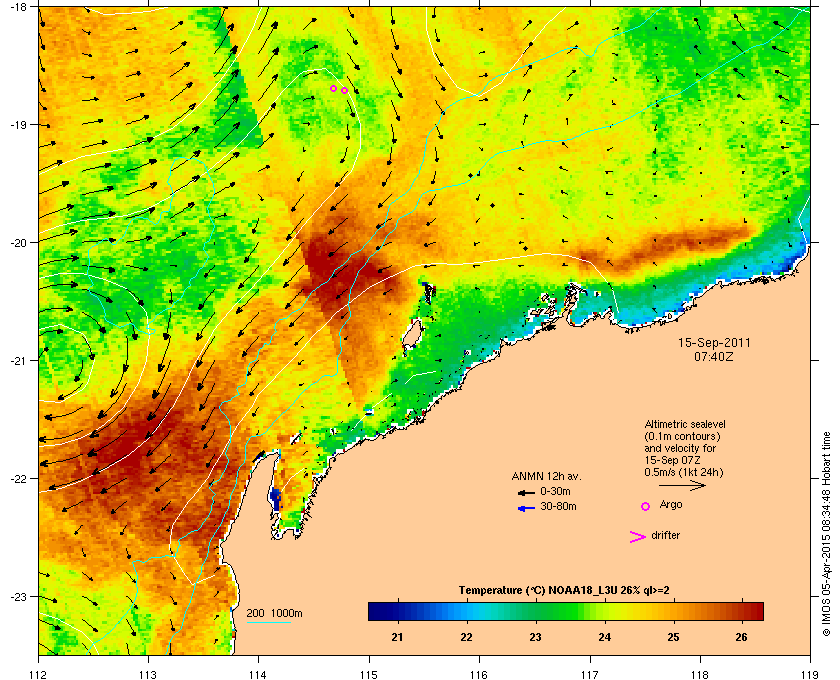840x680 pixels.
Task: Click the IMOS copyright timestamp text
Action: coord(826,534)
